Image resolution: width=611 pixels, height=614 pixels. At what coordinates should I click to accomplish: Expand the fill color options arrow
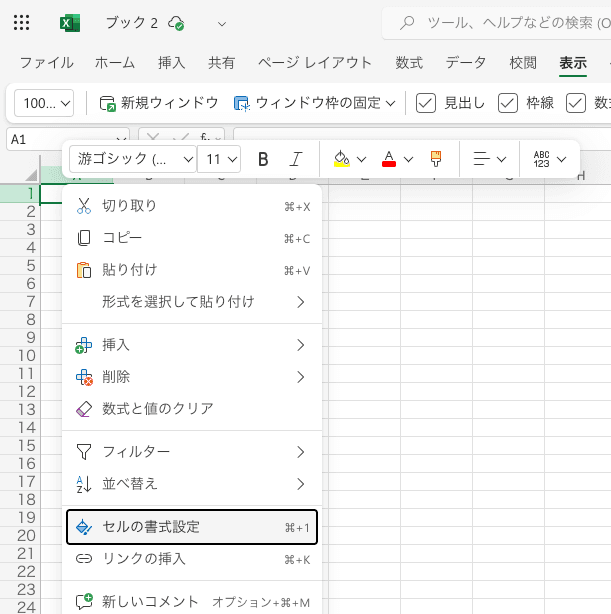[362, 159]
